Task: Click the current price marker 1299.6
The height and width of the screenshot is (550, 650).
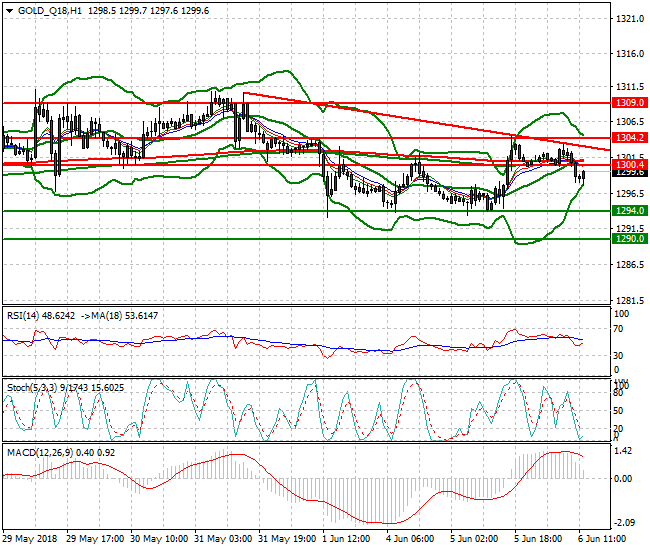Action: point(630,173)
